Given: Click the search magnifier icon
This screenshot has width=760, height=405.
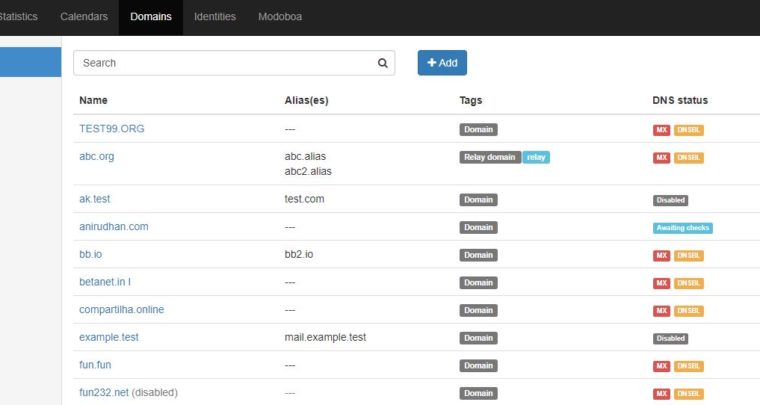Looking at the screenshot, I should tap(382, 63).
